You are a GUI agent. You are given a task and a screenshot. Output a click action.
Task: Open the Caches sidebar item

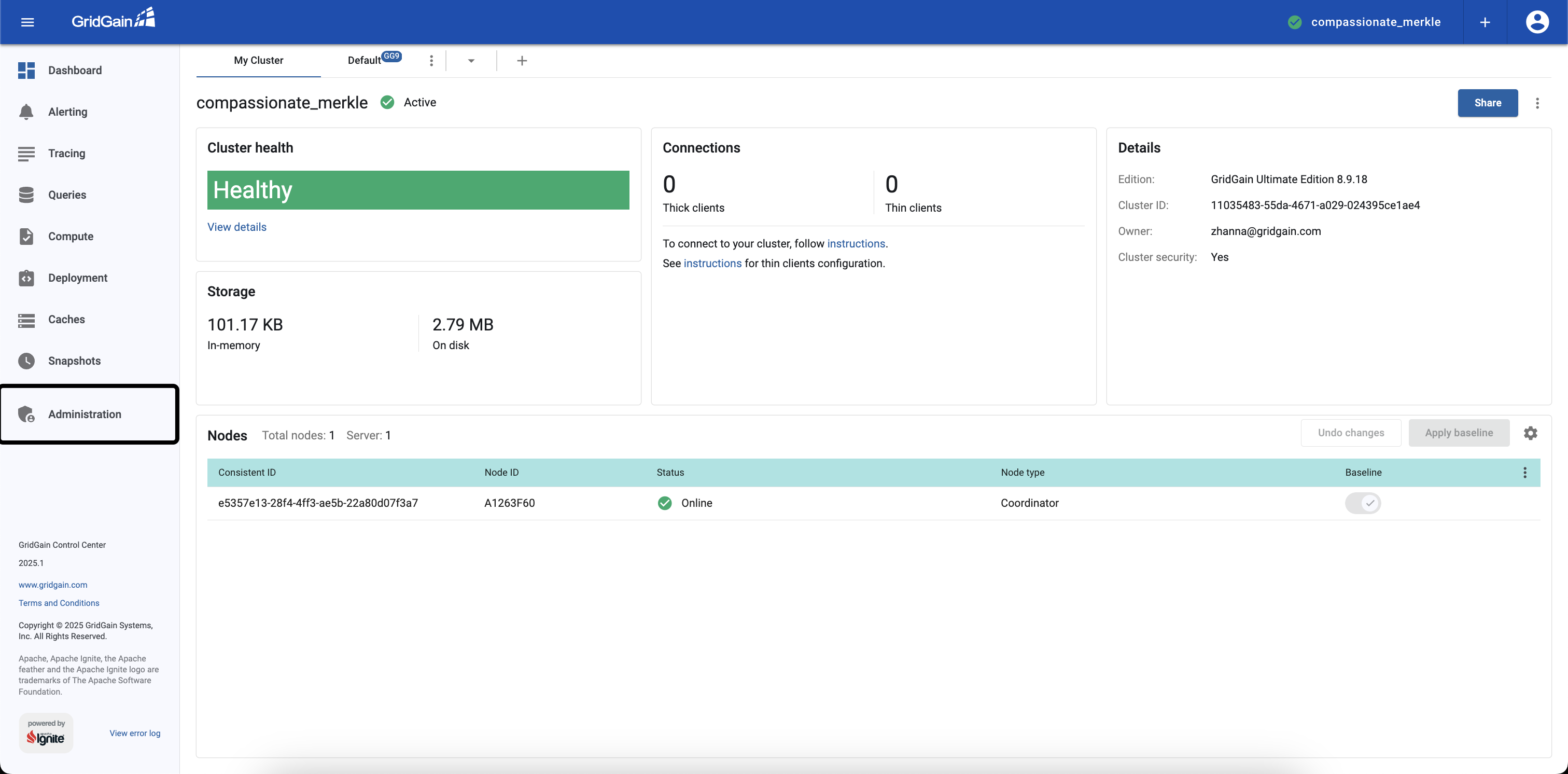pyautogui.click(x=90, y=319)
